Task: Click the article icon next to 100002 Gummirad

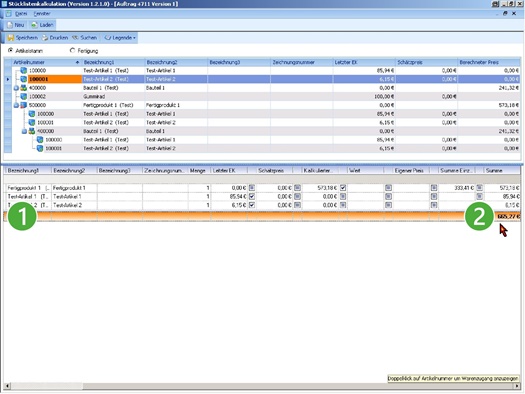Action: (23, 96)
